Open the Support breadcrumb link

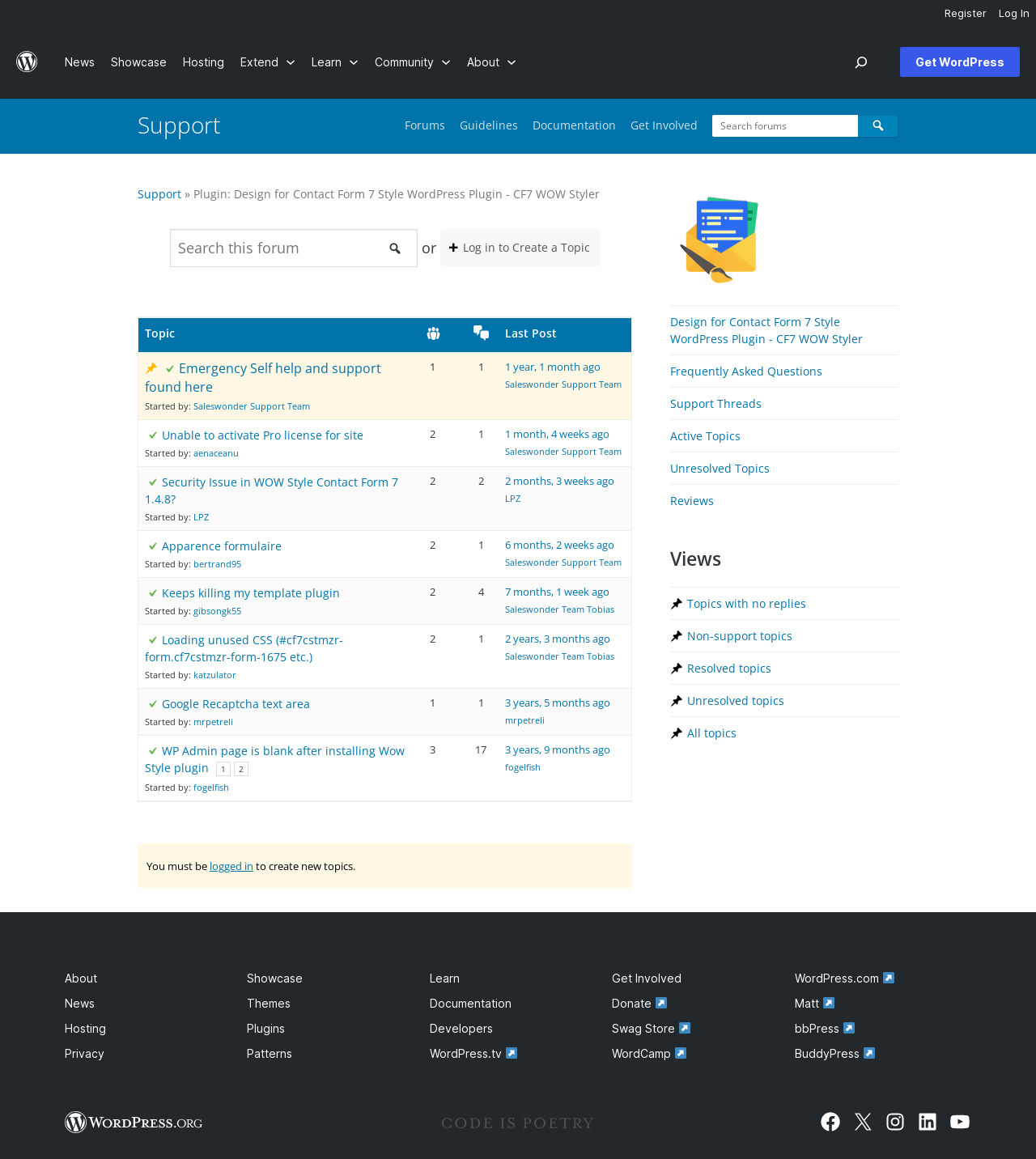[x=159, y=194]
